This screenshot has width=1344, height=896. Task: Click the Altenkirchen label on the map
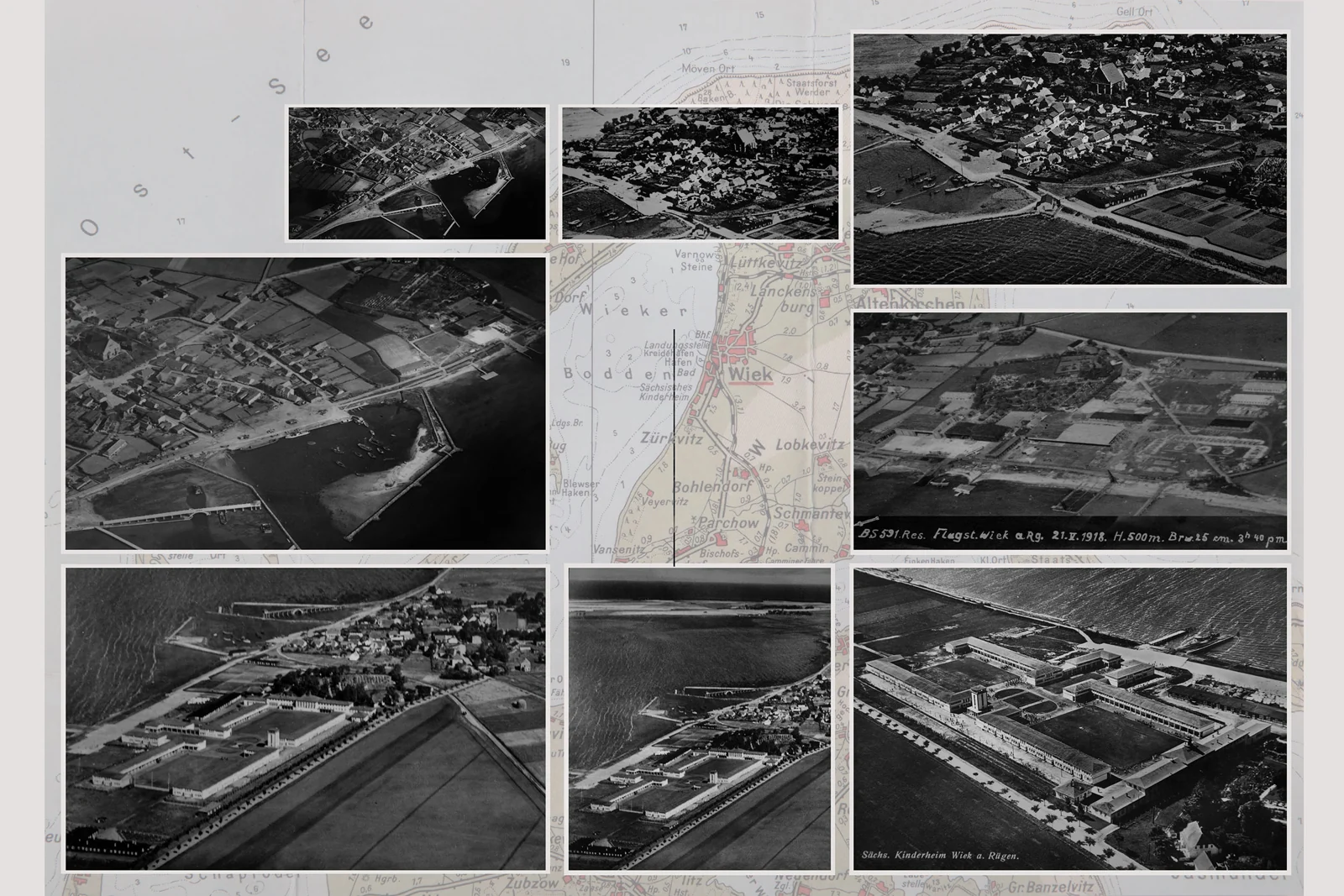(x=910, y=304)
